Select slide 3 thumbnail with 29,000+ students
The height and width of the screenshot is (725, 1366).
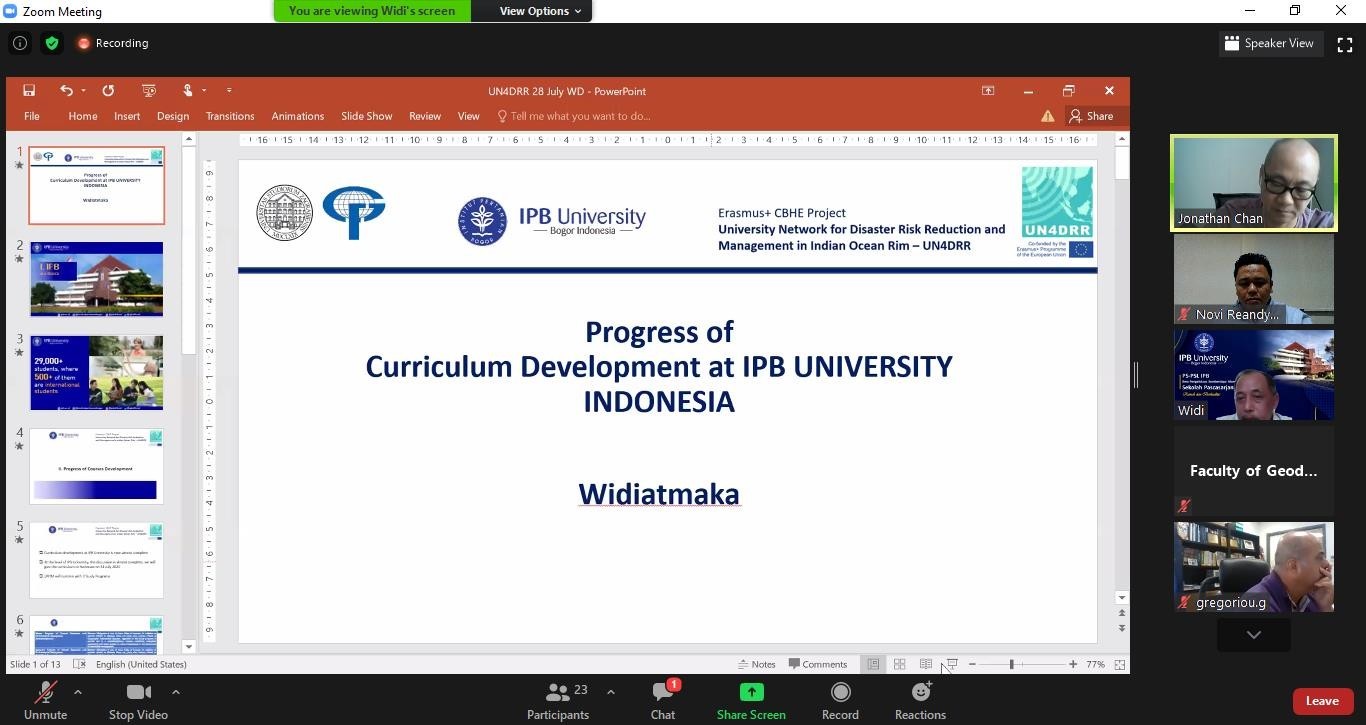pyautogui.click(x=97, y=372)
